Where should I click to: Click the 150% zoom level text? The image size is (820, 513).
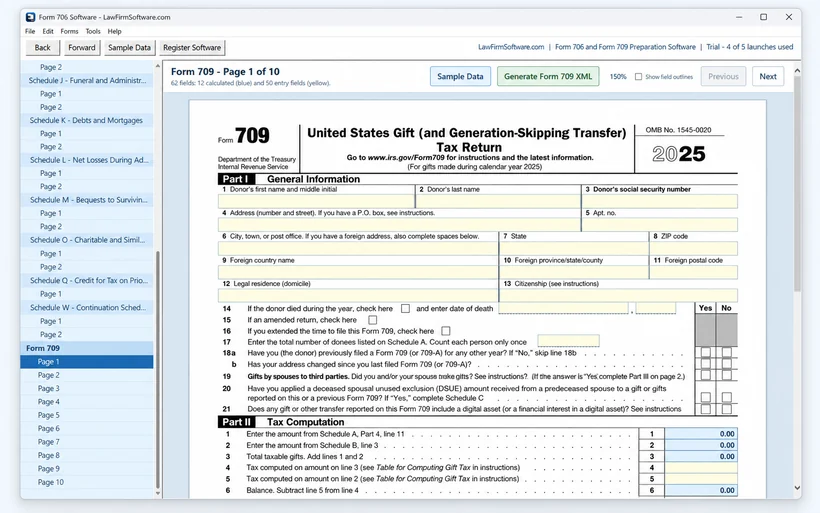pyautogui.click(x=618, y=77)
